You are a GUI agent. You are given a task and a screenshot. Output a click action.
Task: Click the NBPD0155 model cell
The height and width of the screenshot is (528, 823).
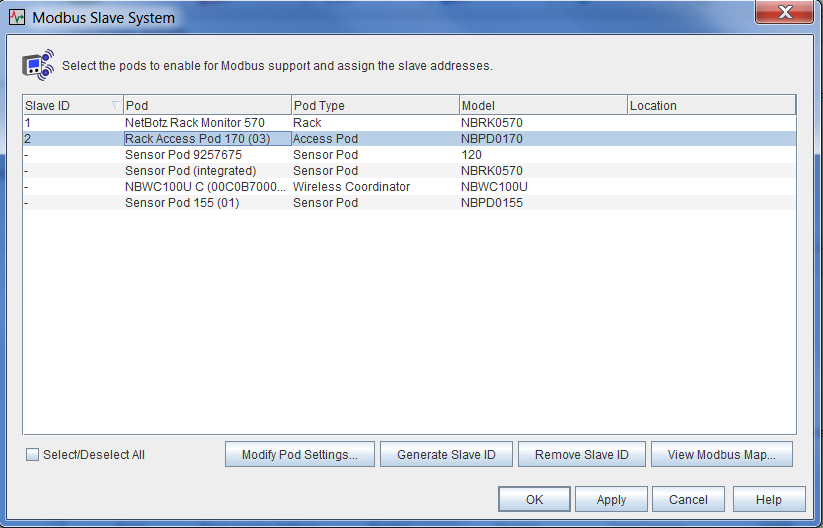543,203
